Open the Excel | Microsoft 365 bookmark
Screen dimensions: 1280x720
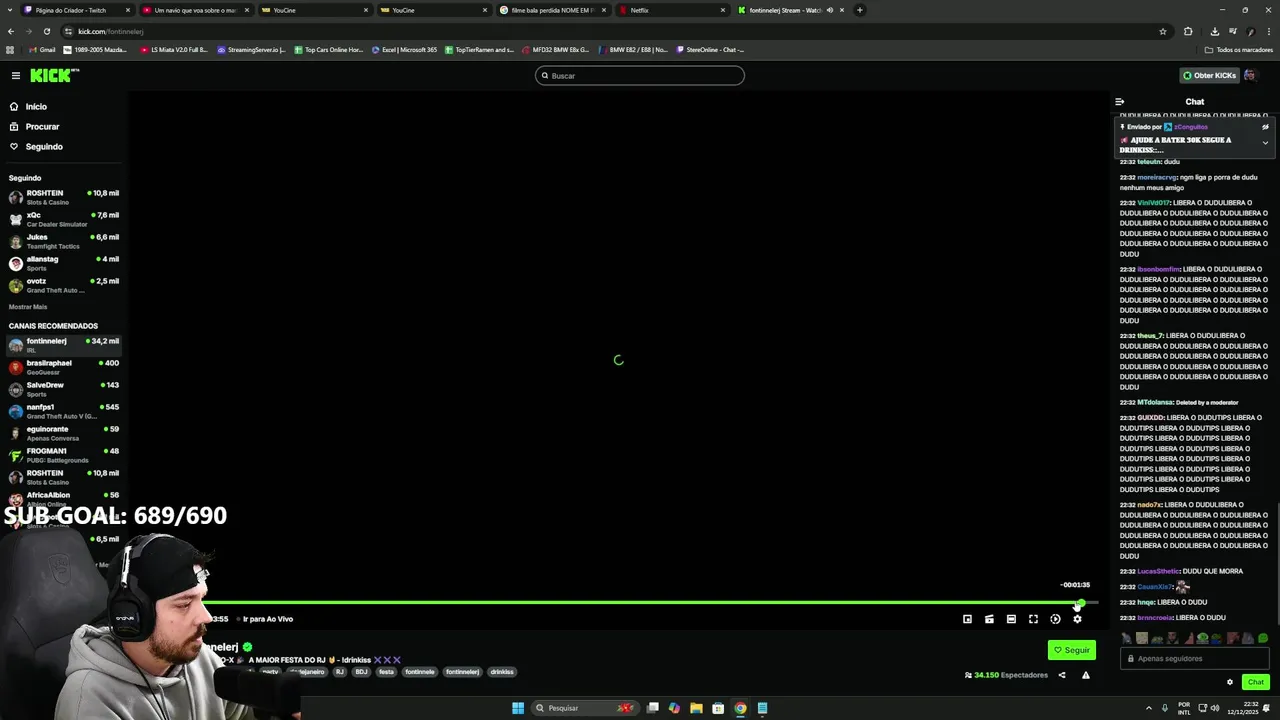point(404,50)
